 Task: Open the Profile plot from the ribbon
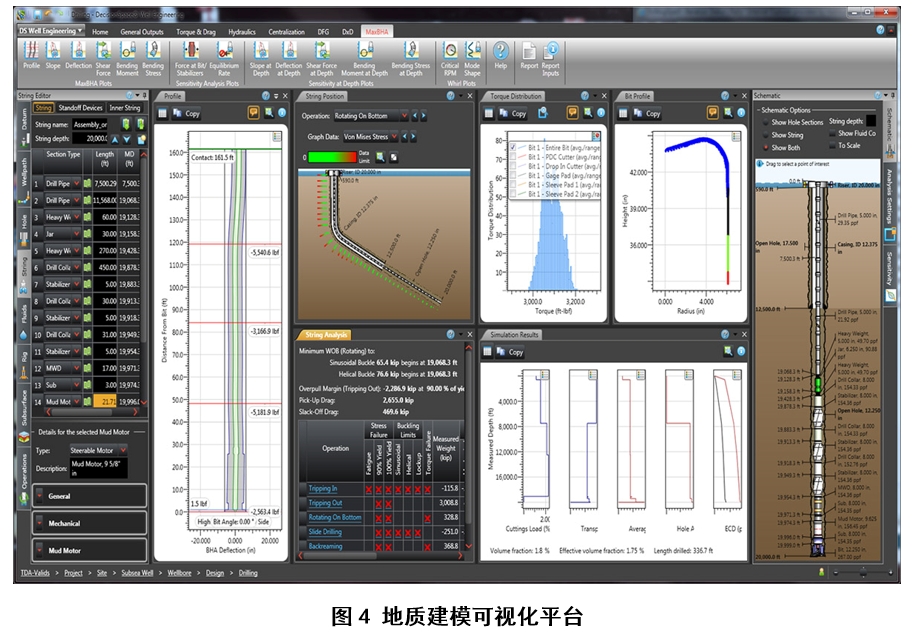pos(31,56)
